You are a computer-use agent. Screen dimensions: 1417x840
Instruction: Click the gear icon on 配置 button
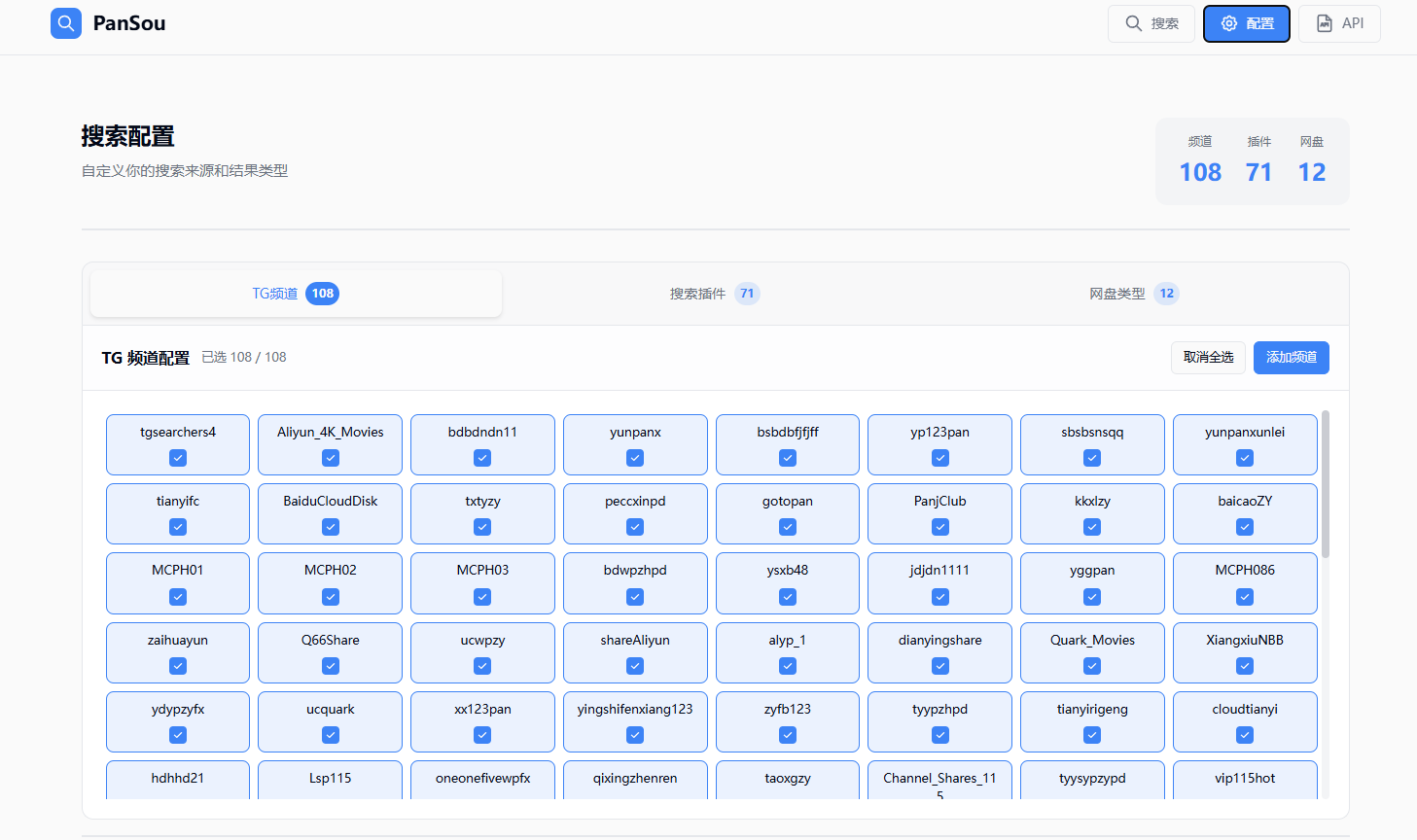point(1229,23)
